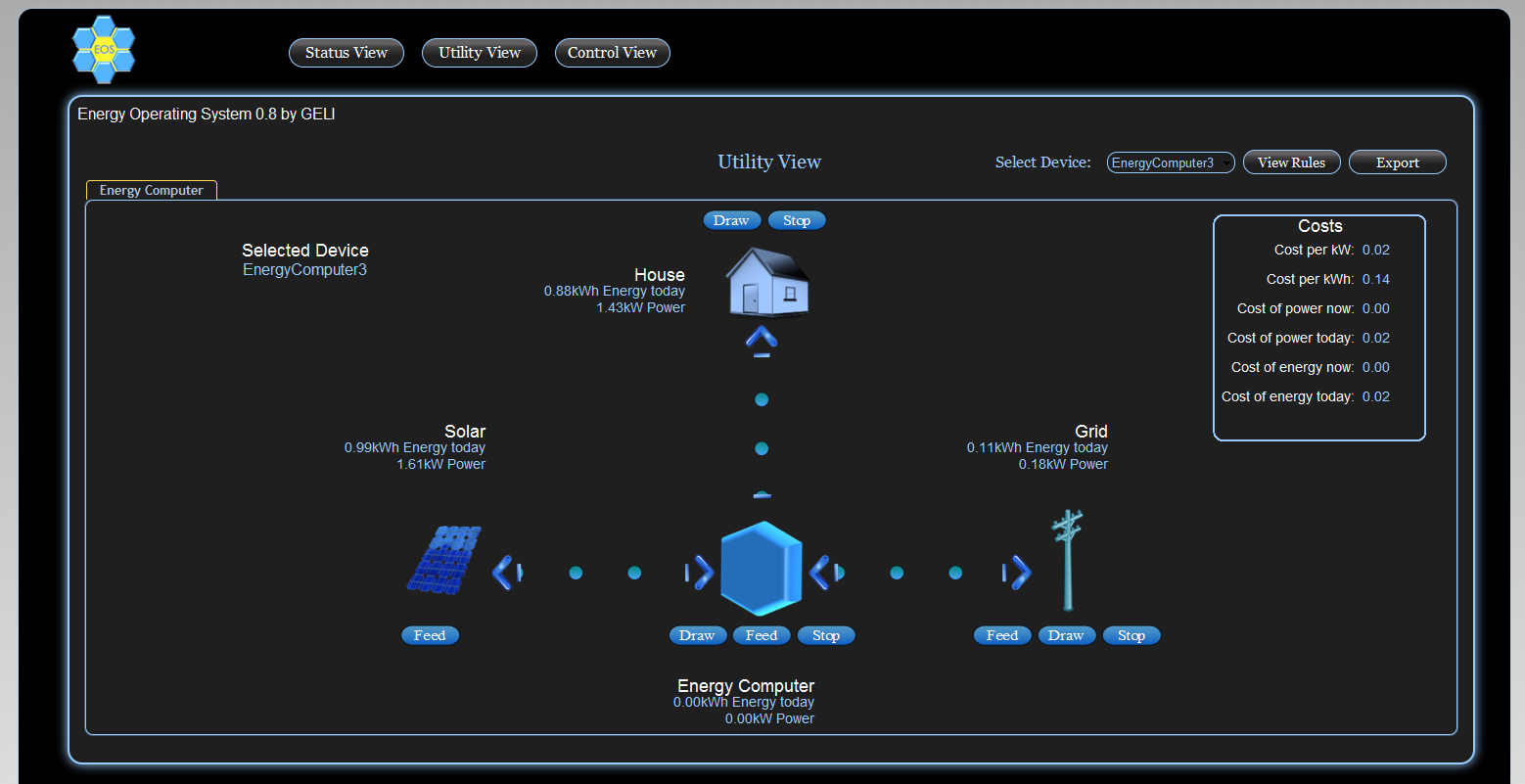Viewport: 1525px width, 784px height.
Task: Click the House Stop button
Action: click(797, 220)
